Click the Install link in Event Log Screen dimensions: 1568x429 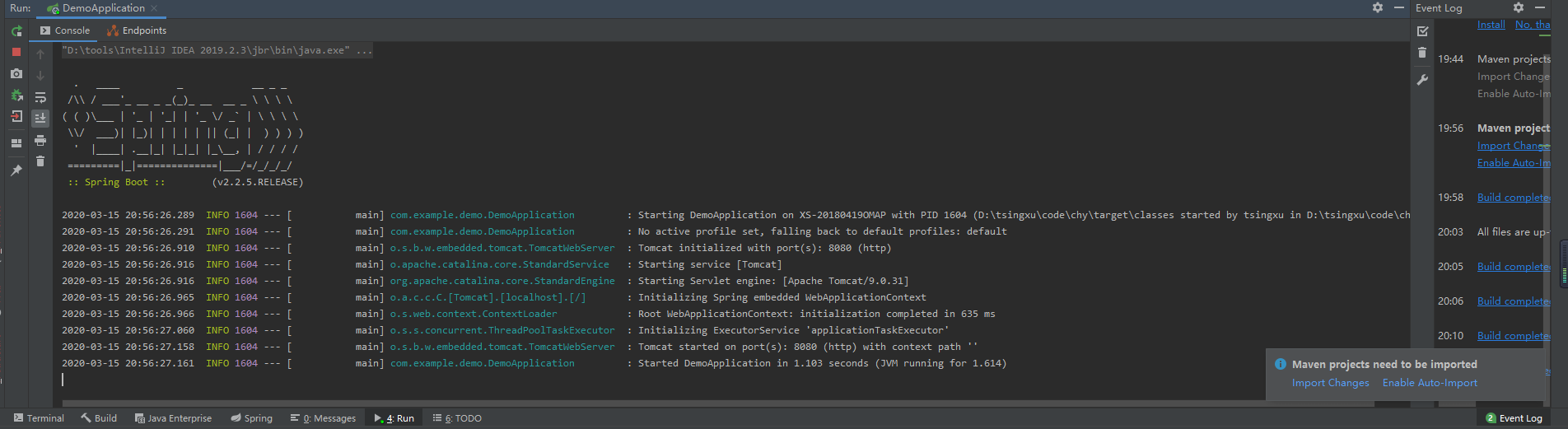click(1491, 25)
